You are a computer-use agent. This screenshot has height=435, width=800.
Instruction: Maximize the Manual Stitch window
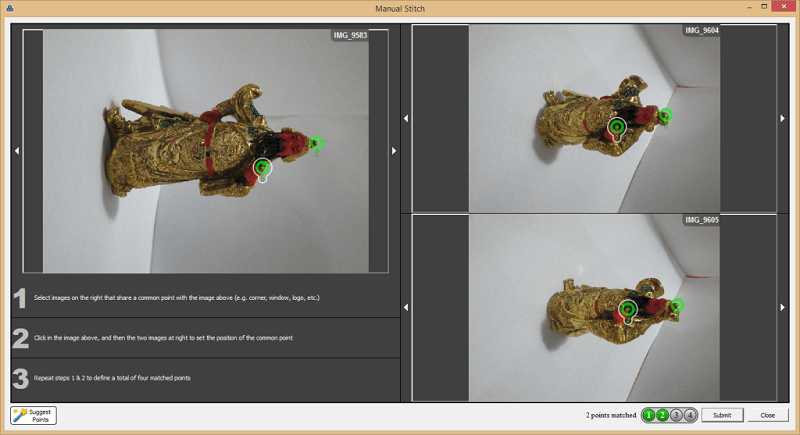764,7
